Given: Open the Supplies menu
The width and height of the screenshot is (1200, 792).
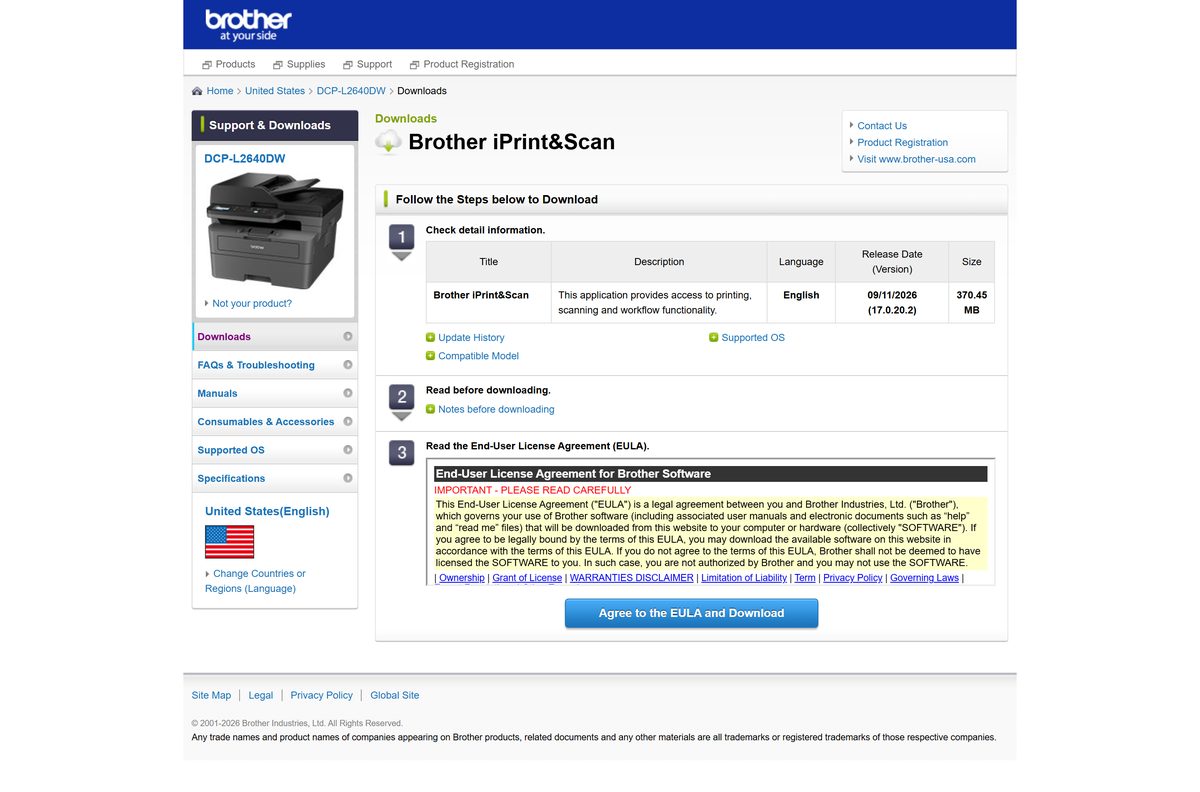Looking at the screenshot, I should 299,64.
